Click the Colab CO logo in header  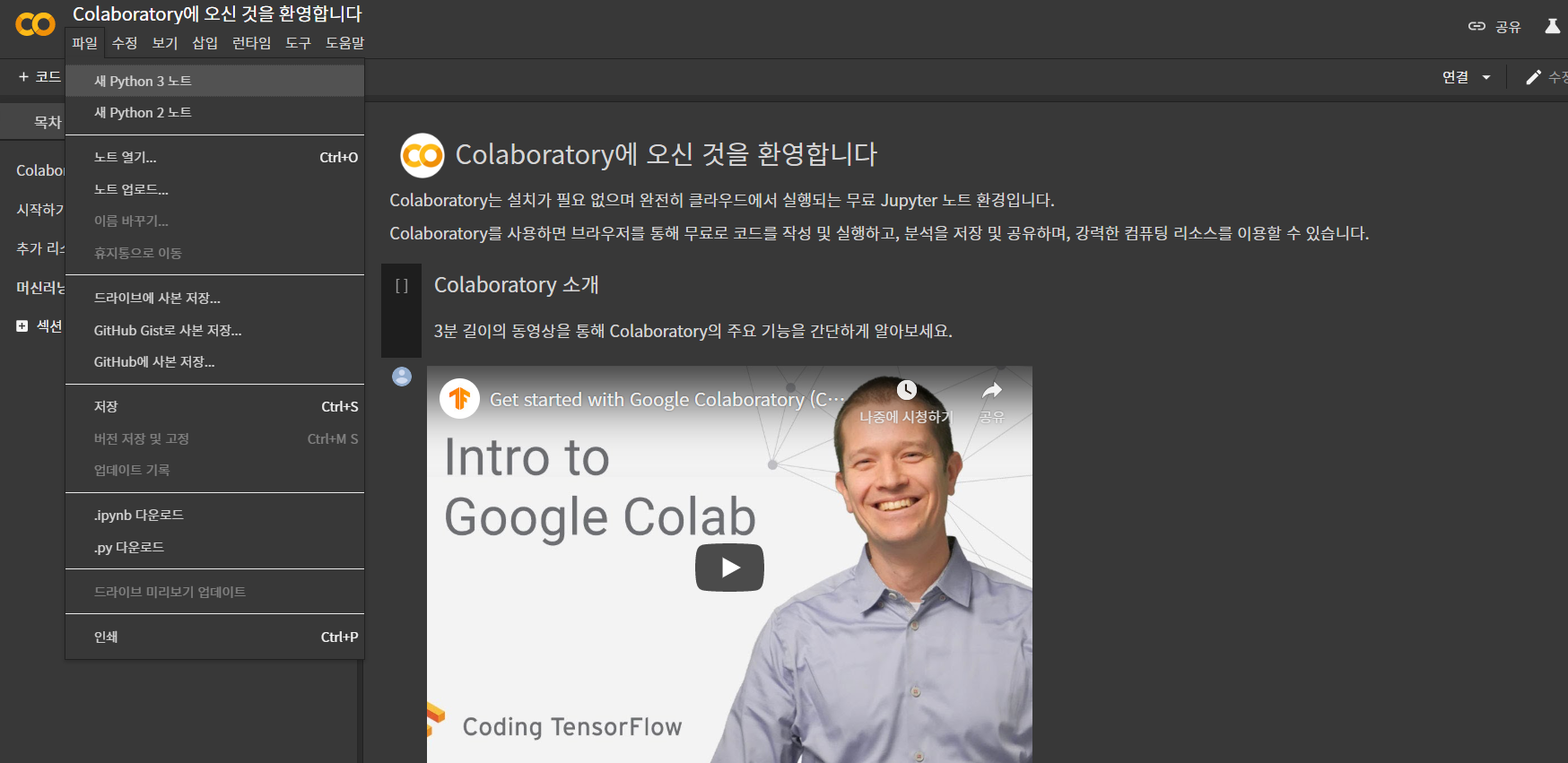point(36,24)
